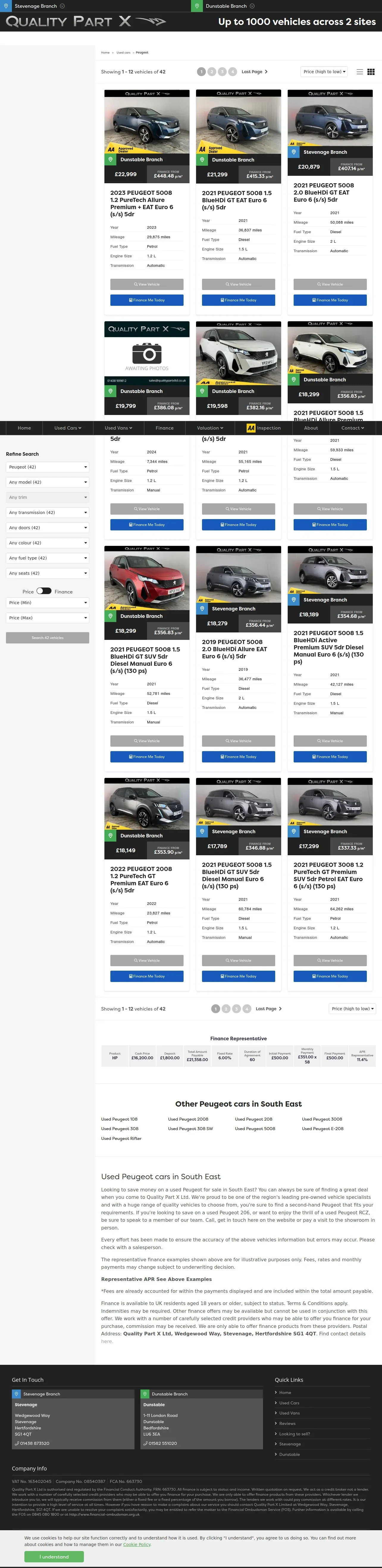
Task: Expand the Dunstable Branch header dropdown arrow
Action: tap(253, 6)
